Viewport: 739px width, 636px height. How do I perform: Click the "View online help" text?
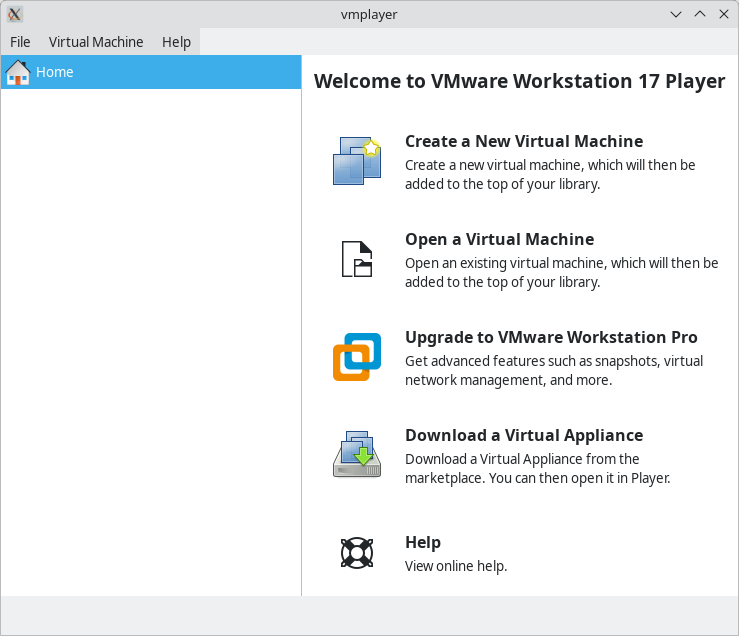(x=455, y=566)
